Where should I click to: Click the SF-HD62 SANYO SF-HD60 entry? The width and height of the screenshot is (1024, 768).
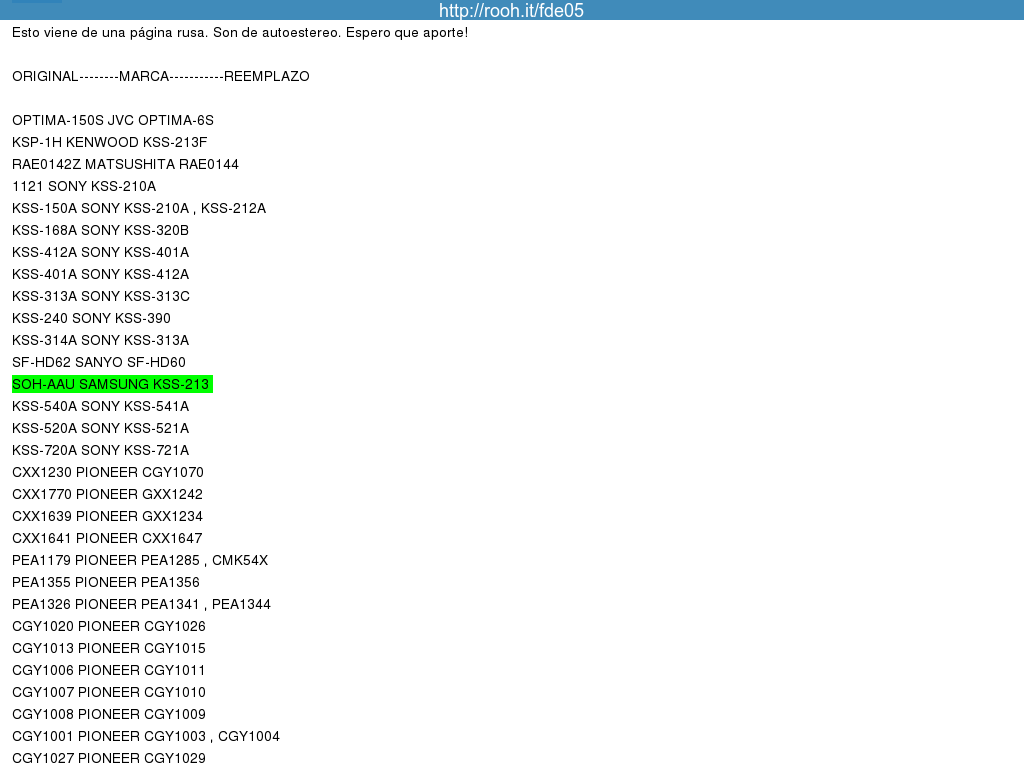click(x=98, y=362)
